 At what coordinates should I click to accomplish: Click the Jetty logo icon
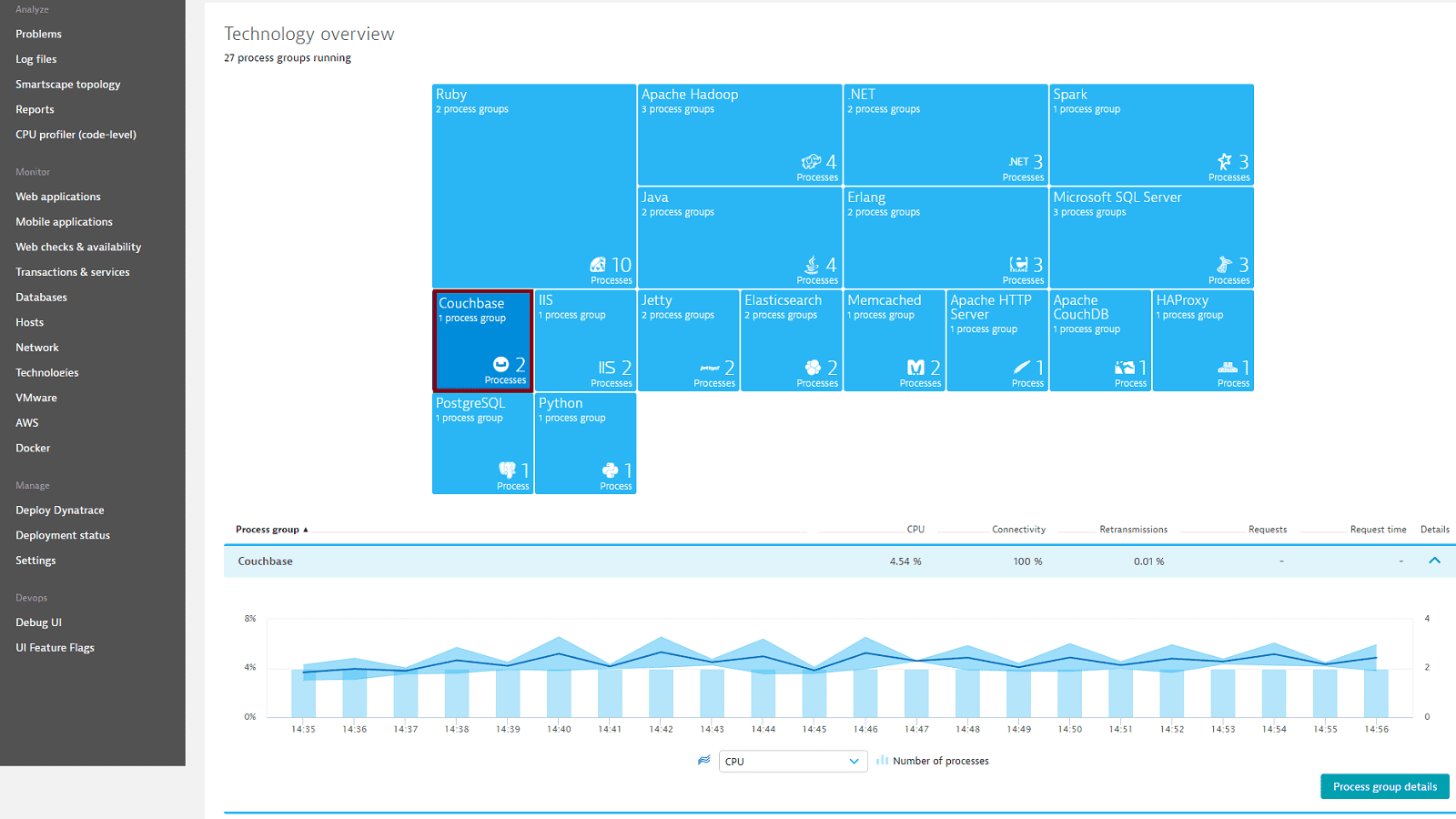click(x=710, y=368)
